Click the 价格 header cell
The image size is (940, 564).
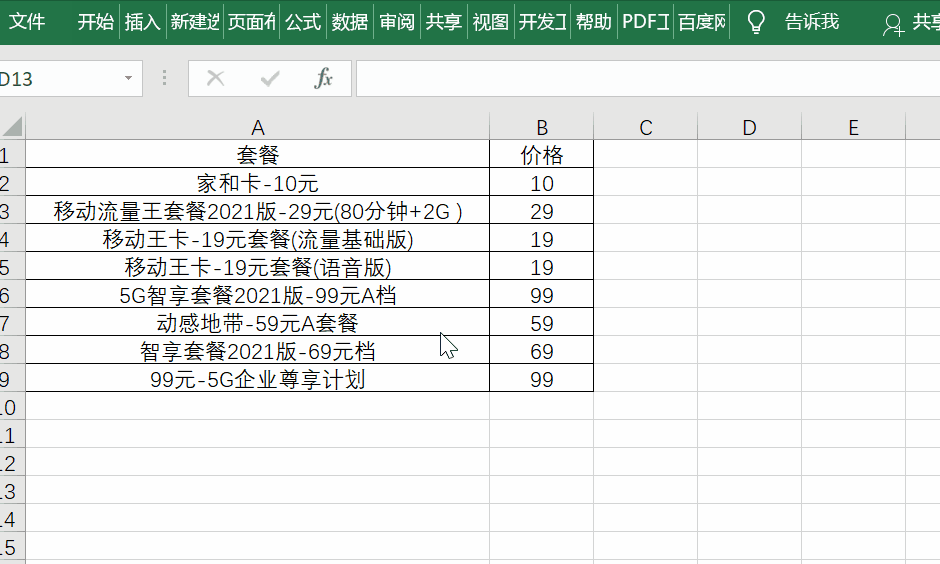click(542, 155)
